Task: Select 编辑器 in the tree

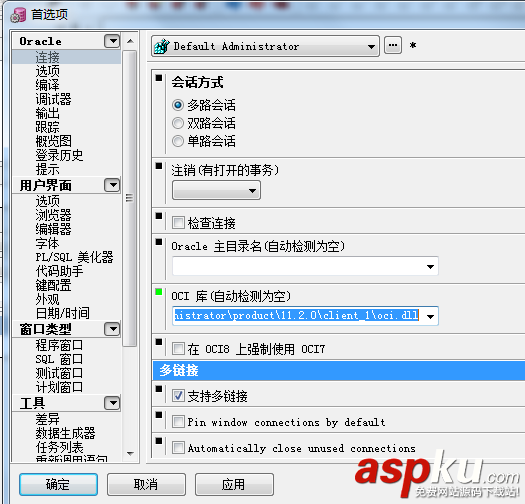Action: (x=54, y=229)
